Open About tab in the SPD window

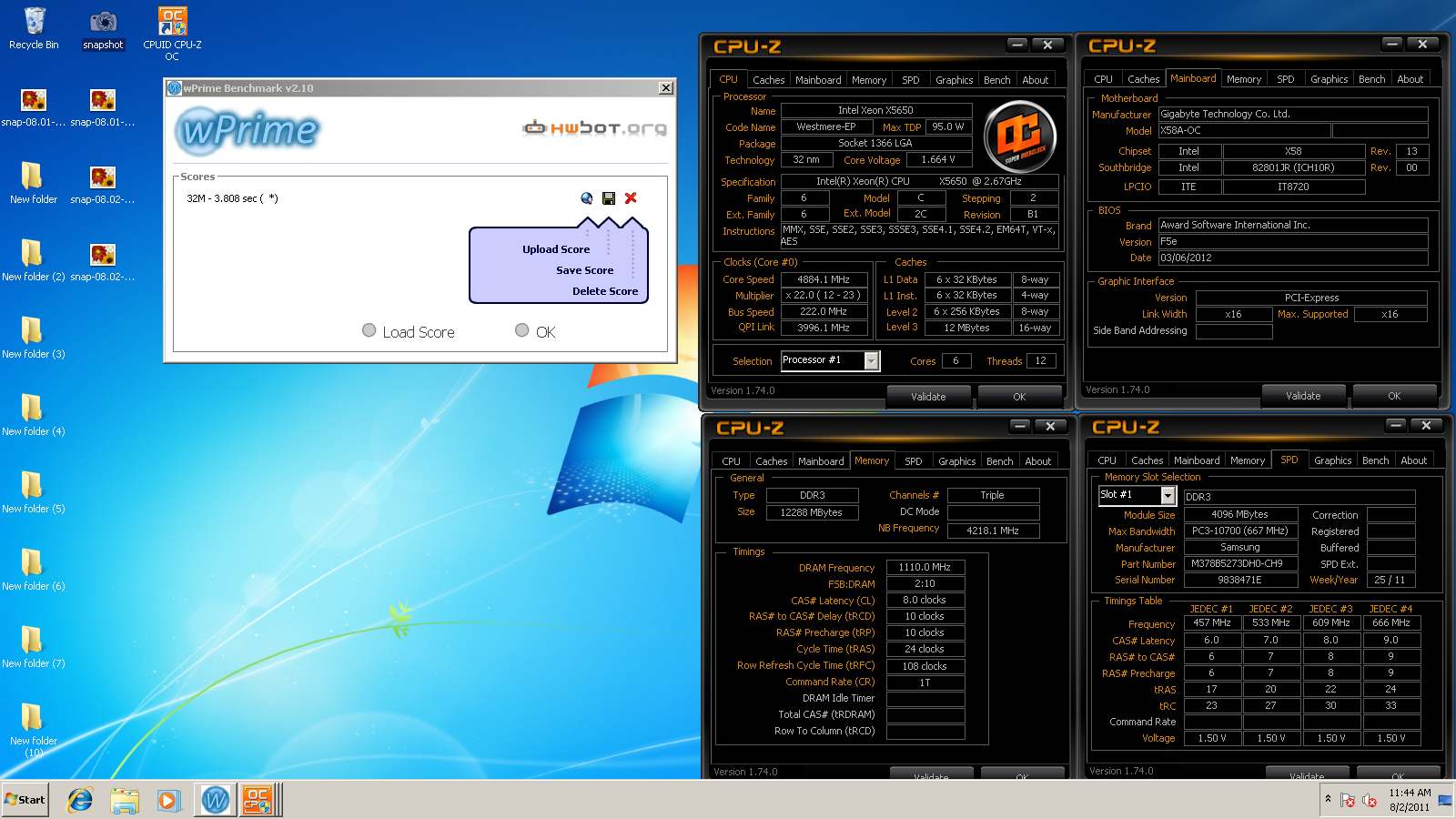1413,460
